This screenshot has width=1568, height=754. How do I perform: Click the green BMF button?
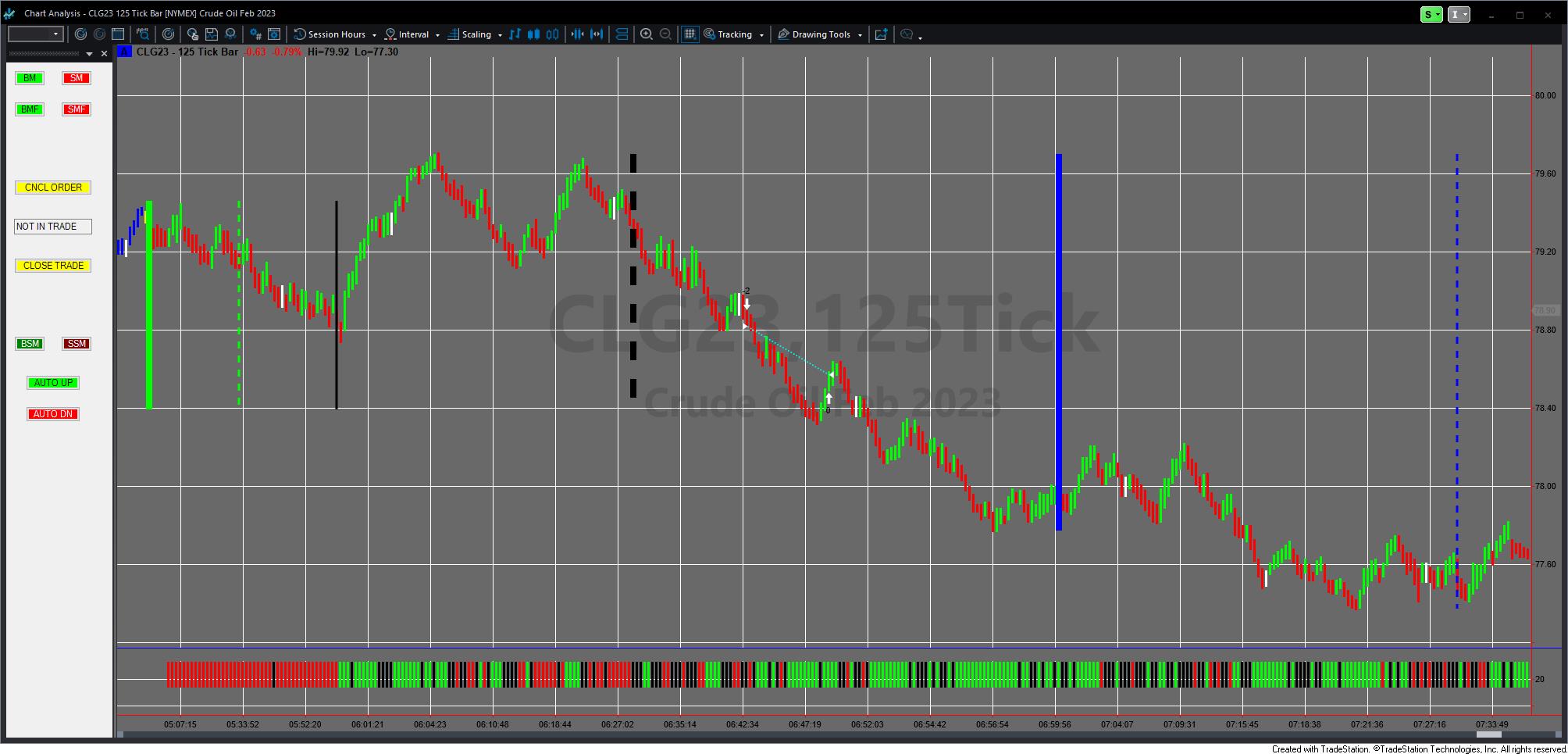click(x=30, y=109)
